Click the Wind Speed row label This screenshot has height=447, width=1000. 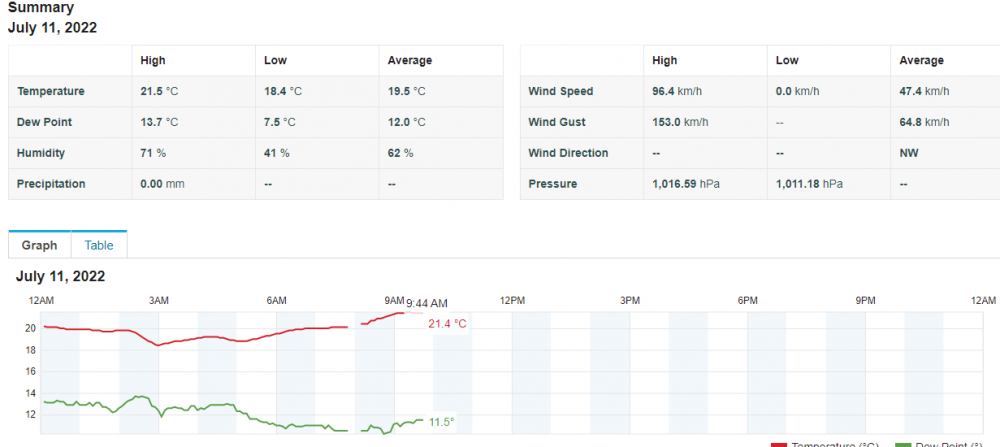(x=561, y=91)
